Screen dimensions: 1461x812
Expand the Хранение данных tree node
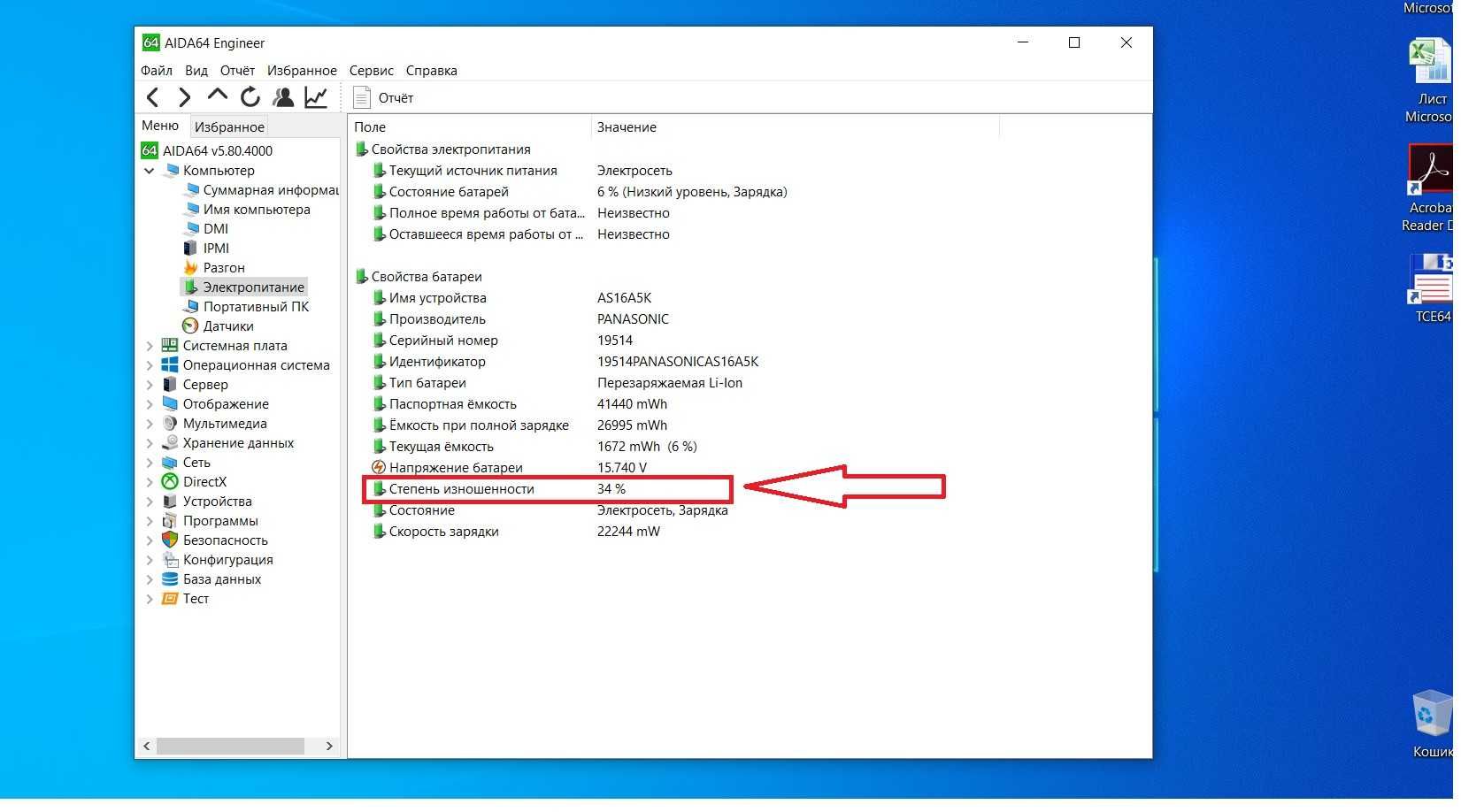pos(149,443)
